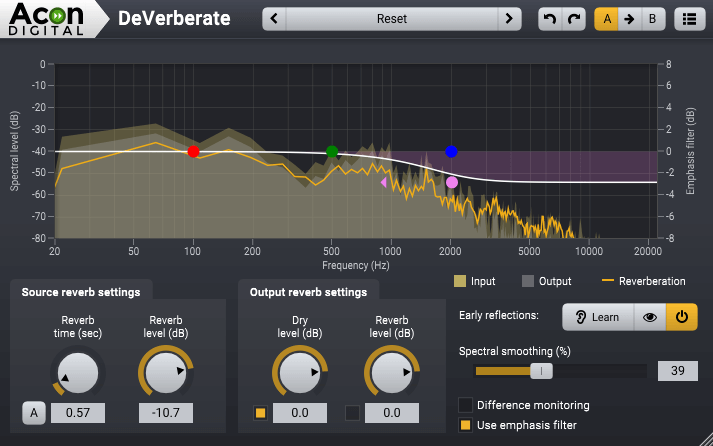Copy A settings to B with arrow
The width and height of the screenshot is (713, 446).
point(629,19)
